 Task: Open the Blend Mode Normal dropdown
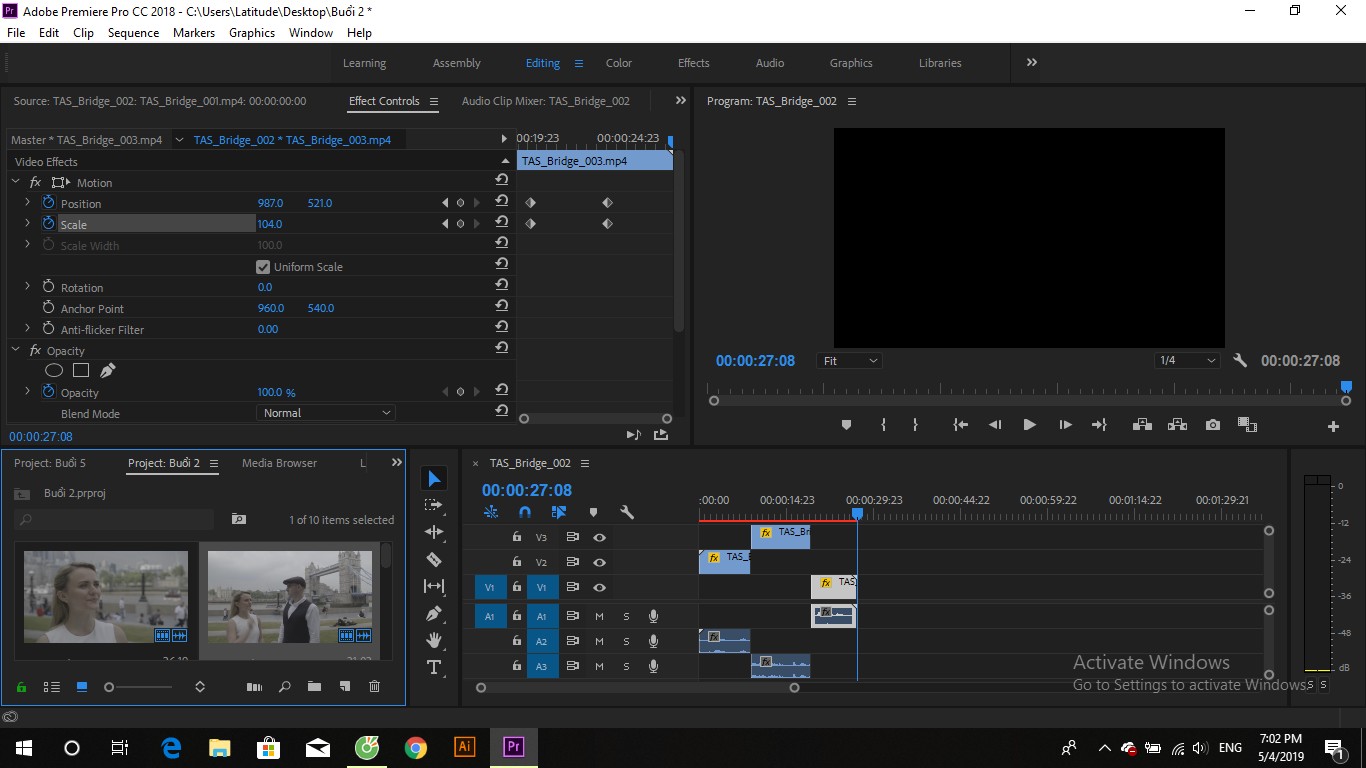click(x=326, y=413)
